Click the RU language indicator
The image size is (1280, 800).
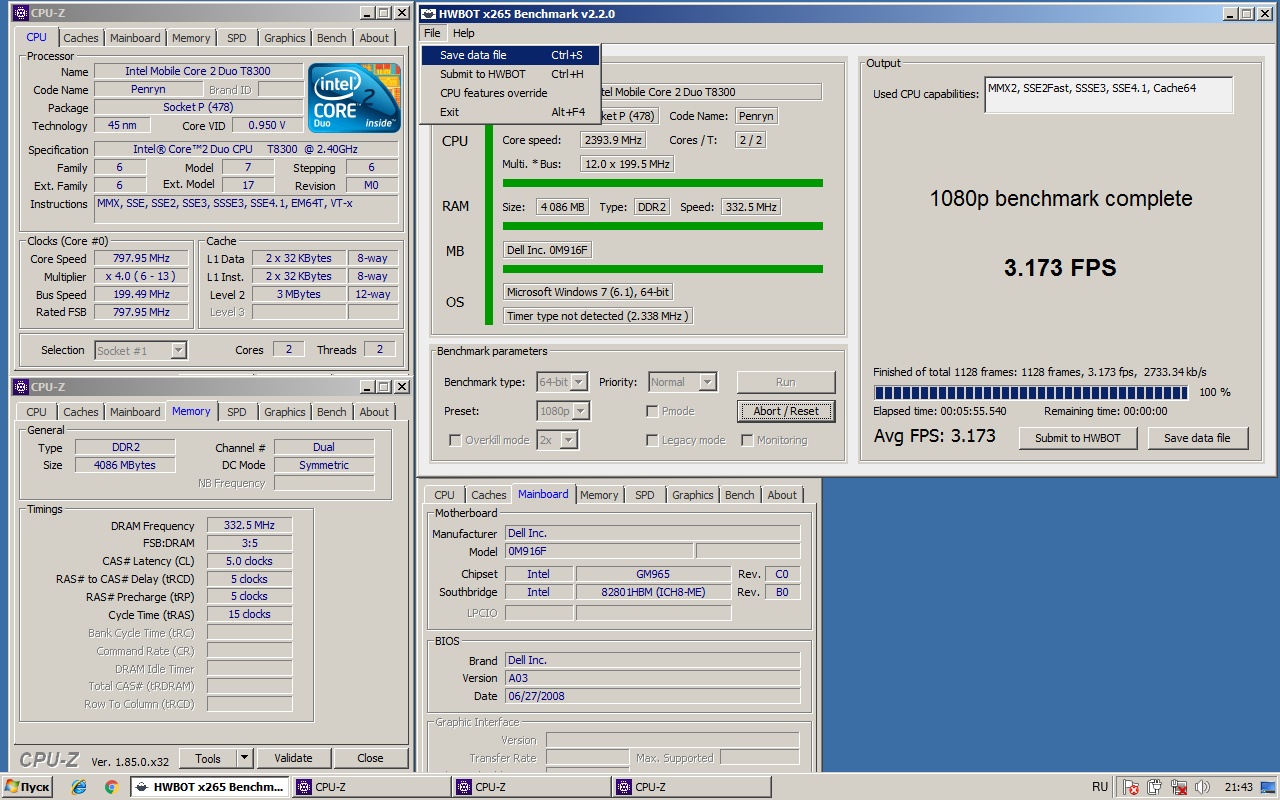click(x=1100, y=787)
